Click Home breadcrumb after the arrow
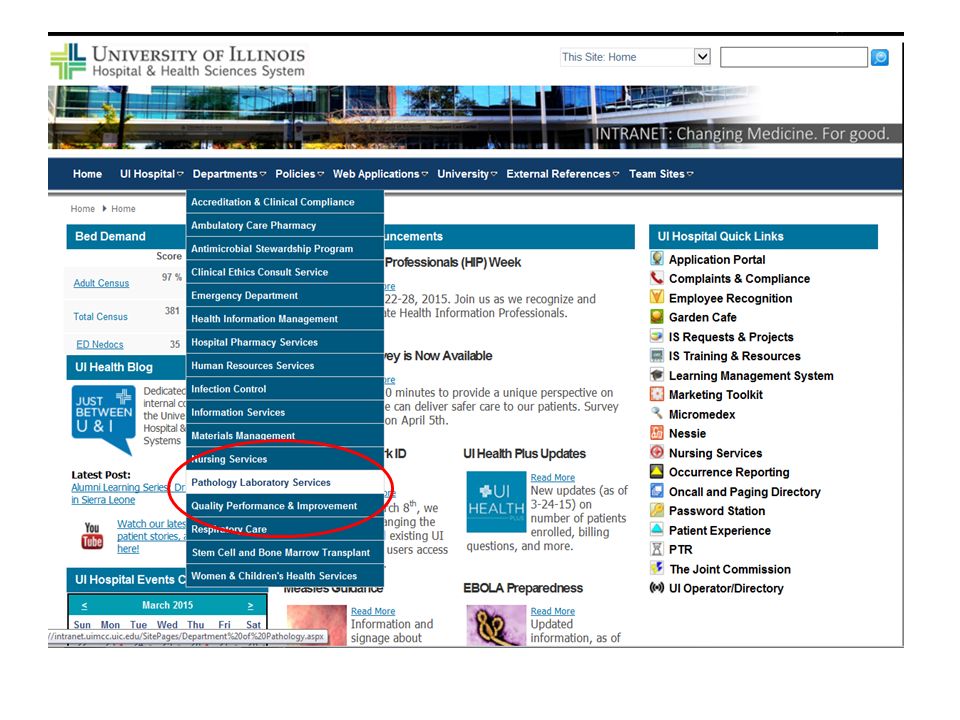 coord(123,209)
